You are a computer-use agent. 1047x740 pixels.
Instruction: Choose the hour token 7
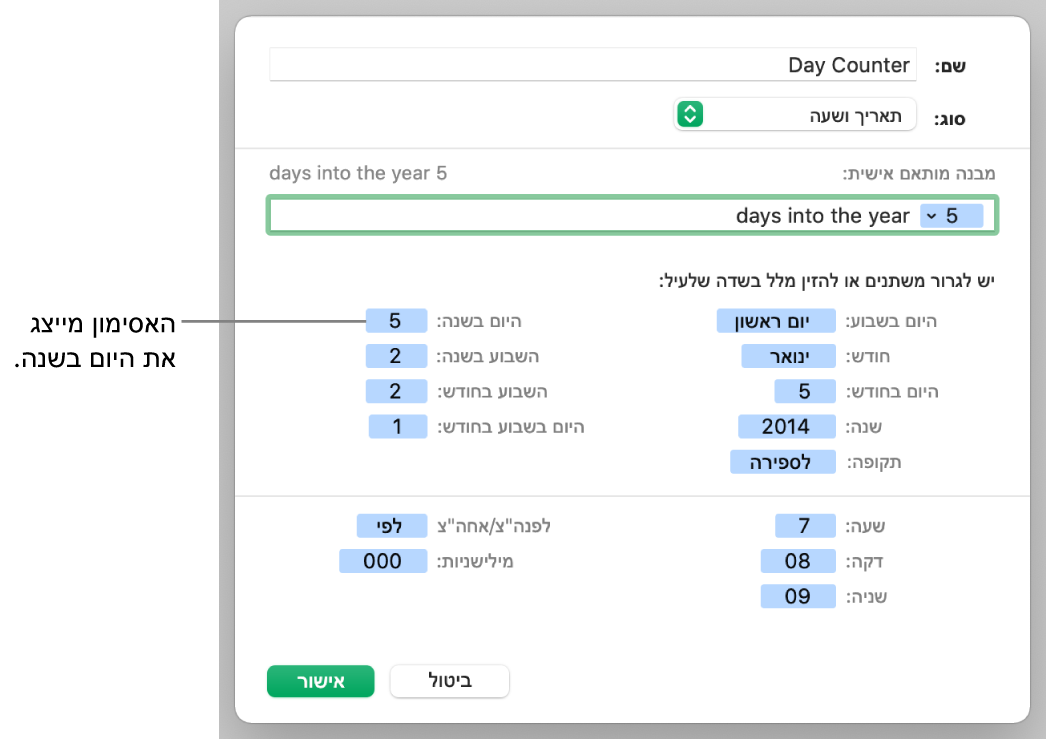(x=805, y=526)
